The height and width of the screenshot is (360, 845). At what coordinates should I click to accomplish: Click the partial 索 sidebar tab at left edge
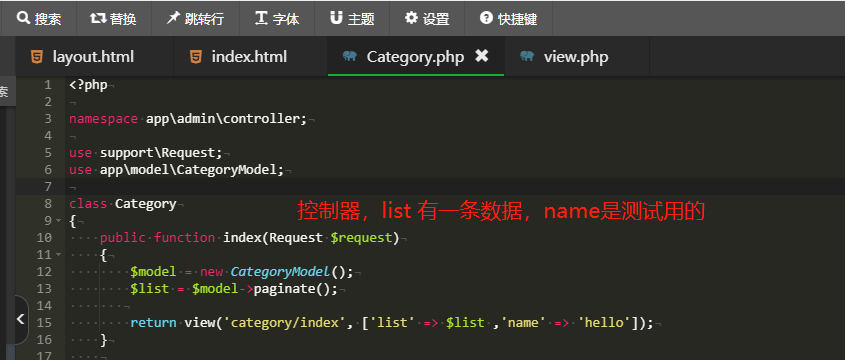coord(5,92)
